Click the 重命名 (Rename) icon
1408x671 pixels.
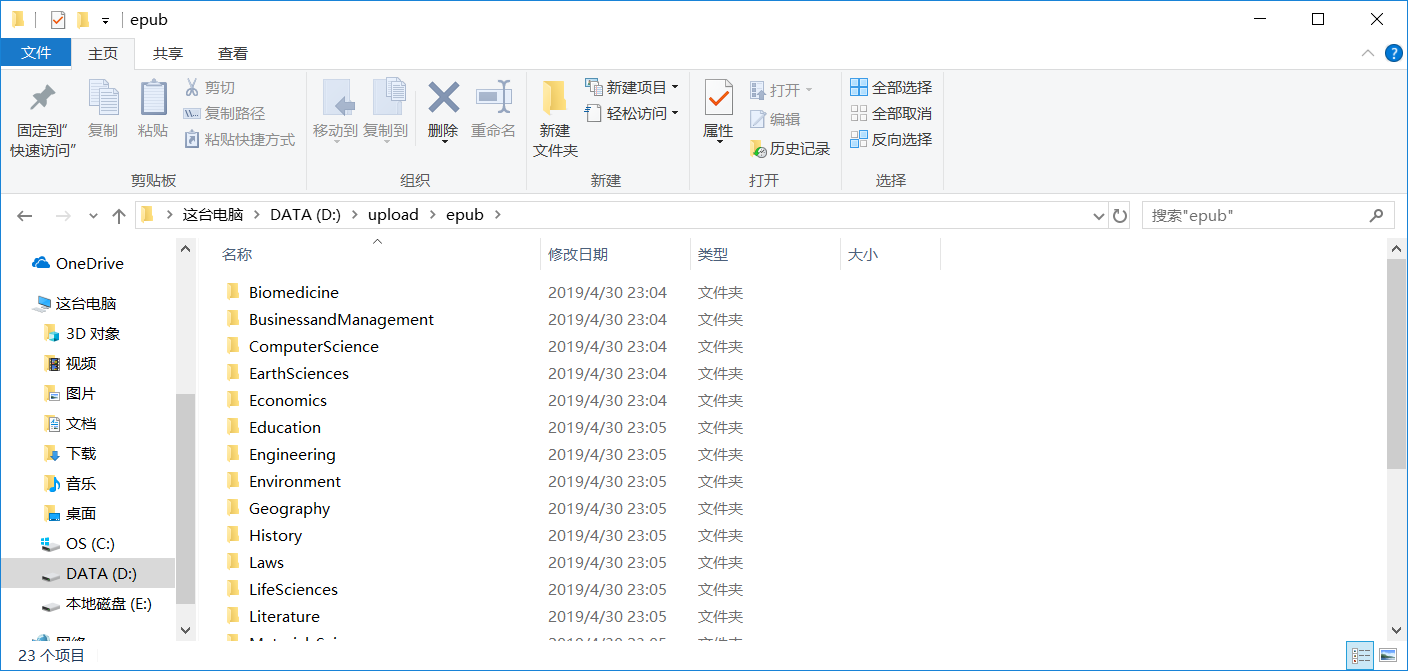492,103
